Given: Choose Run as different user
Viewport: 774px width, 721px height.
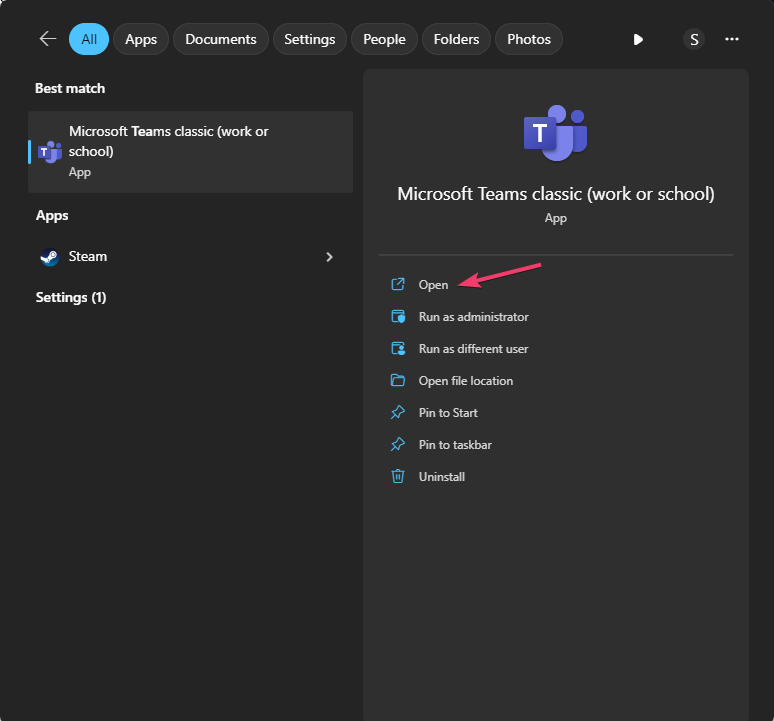Looking at the screenshot, I should pos(473,349).
